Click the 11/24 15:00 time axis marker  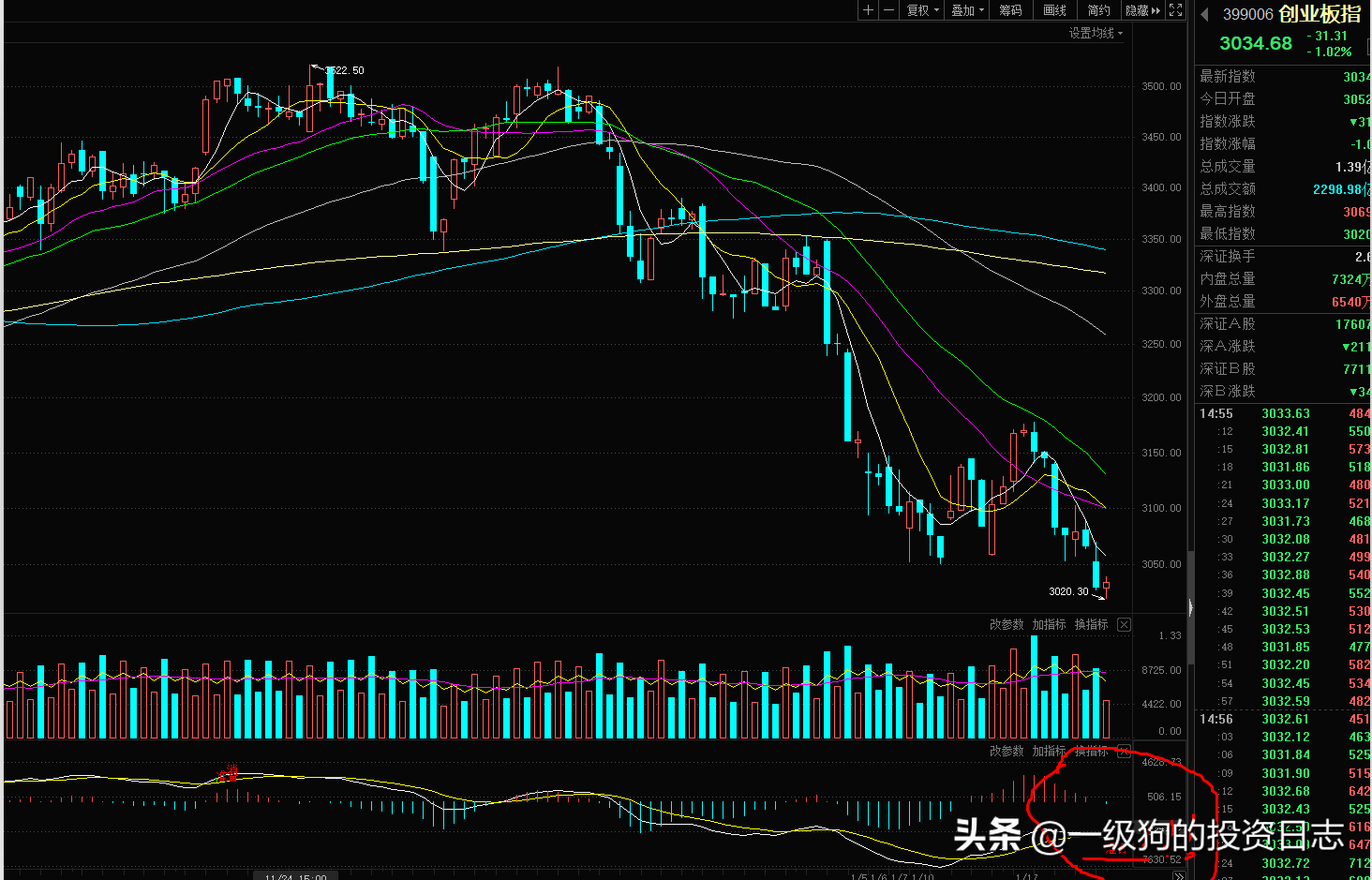click(295, 876)
